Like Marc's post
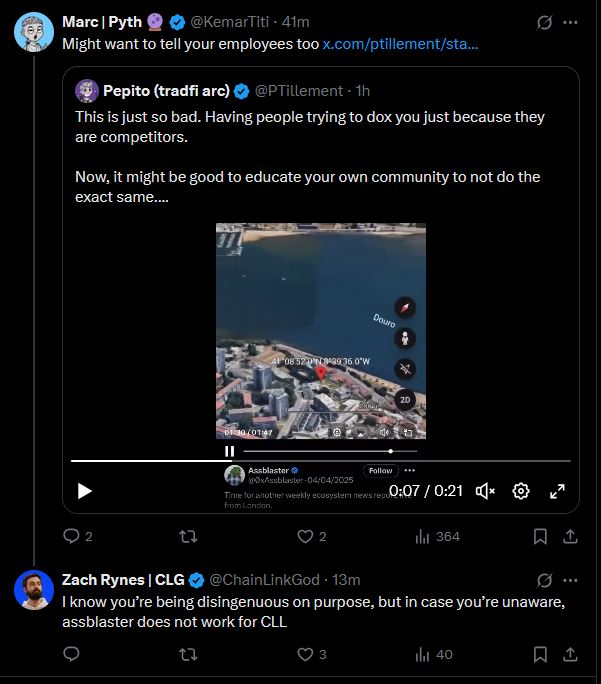 (305, 537)
